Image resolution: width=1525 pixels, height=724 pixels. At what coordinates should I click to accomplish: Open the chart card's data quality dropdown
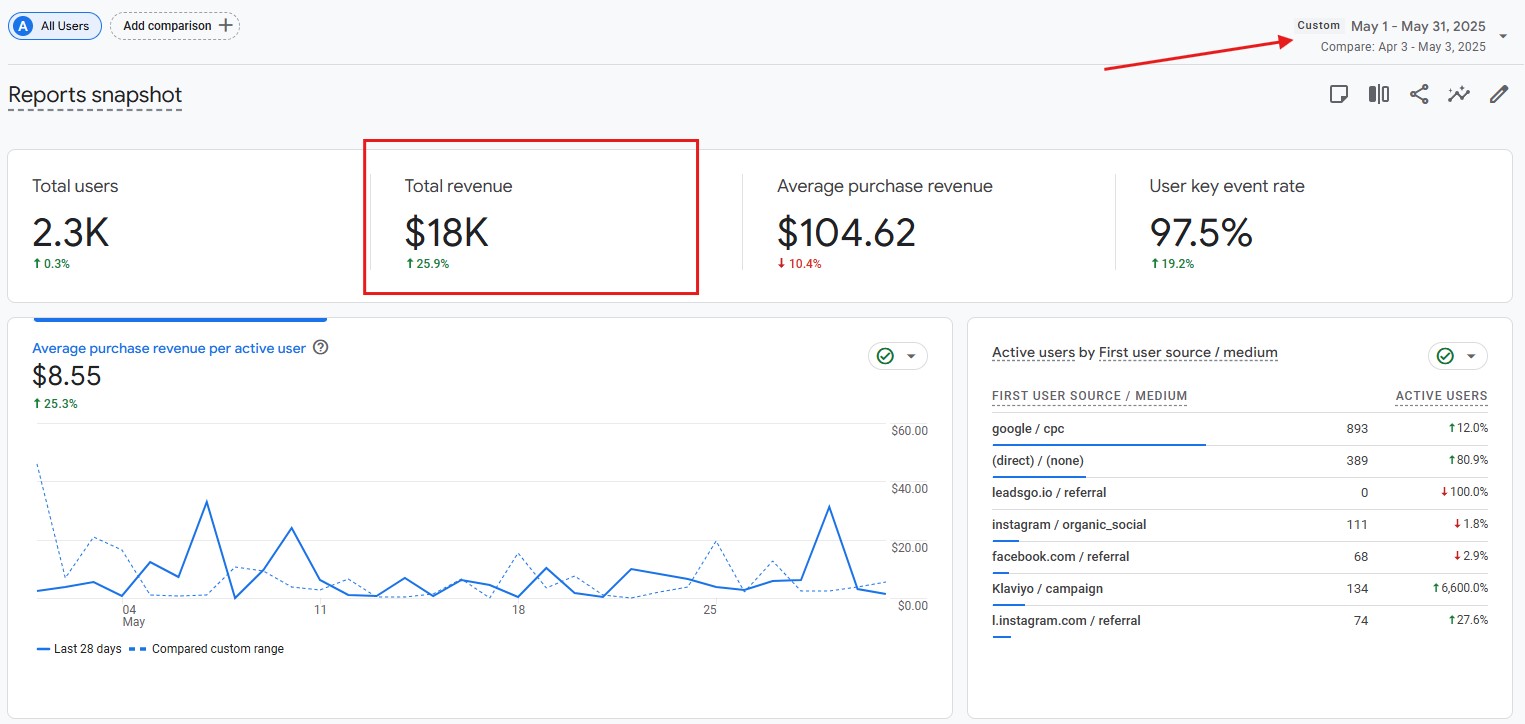click(897, 356)
